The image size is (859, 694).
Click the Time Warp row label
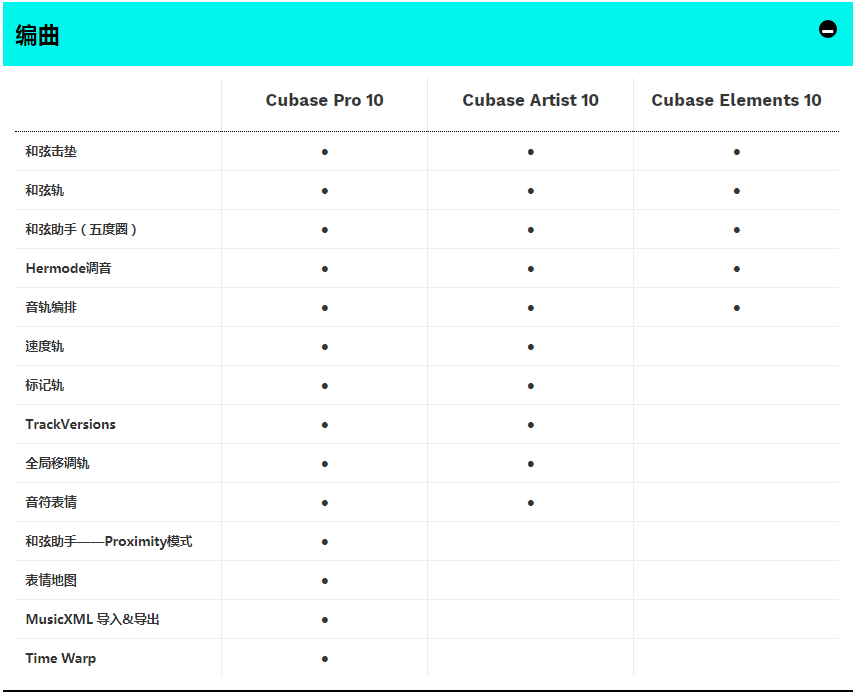coord(60,658)
